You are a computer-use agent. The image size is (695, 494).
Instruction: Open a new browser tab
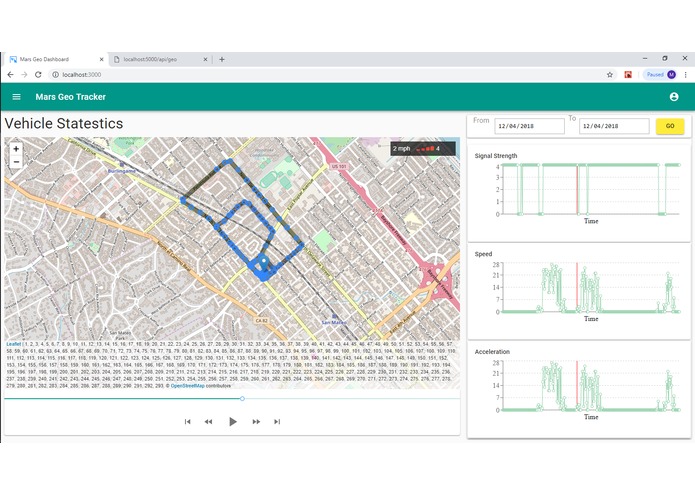tap(222, 59)
